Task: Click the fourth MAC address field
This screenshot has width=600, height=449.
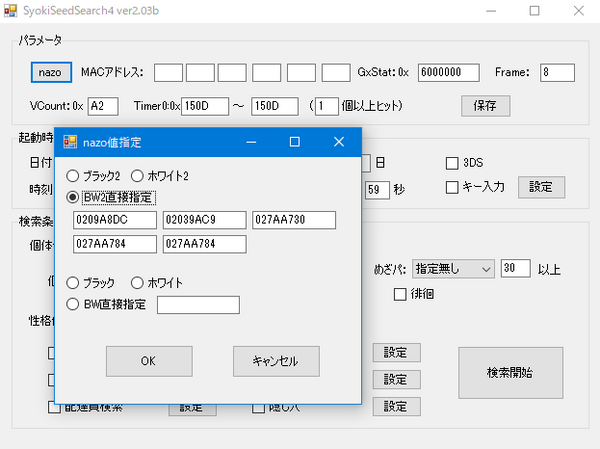Action: click(267, 73)
